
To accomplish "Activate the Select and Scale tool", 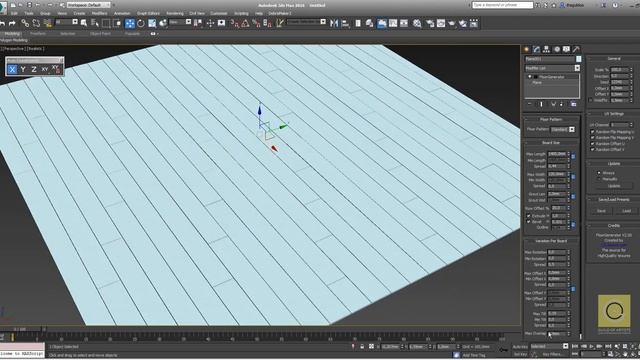I will coord(152,23).
